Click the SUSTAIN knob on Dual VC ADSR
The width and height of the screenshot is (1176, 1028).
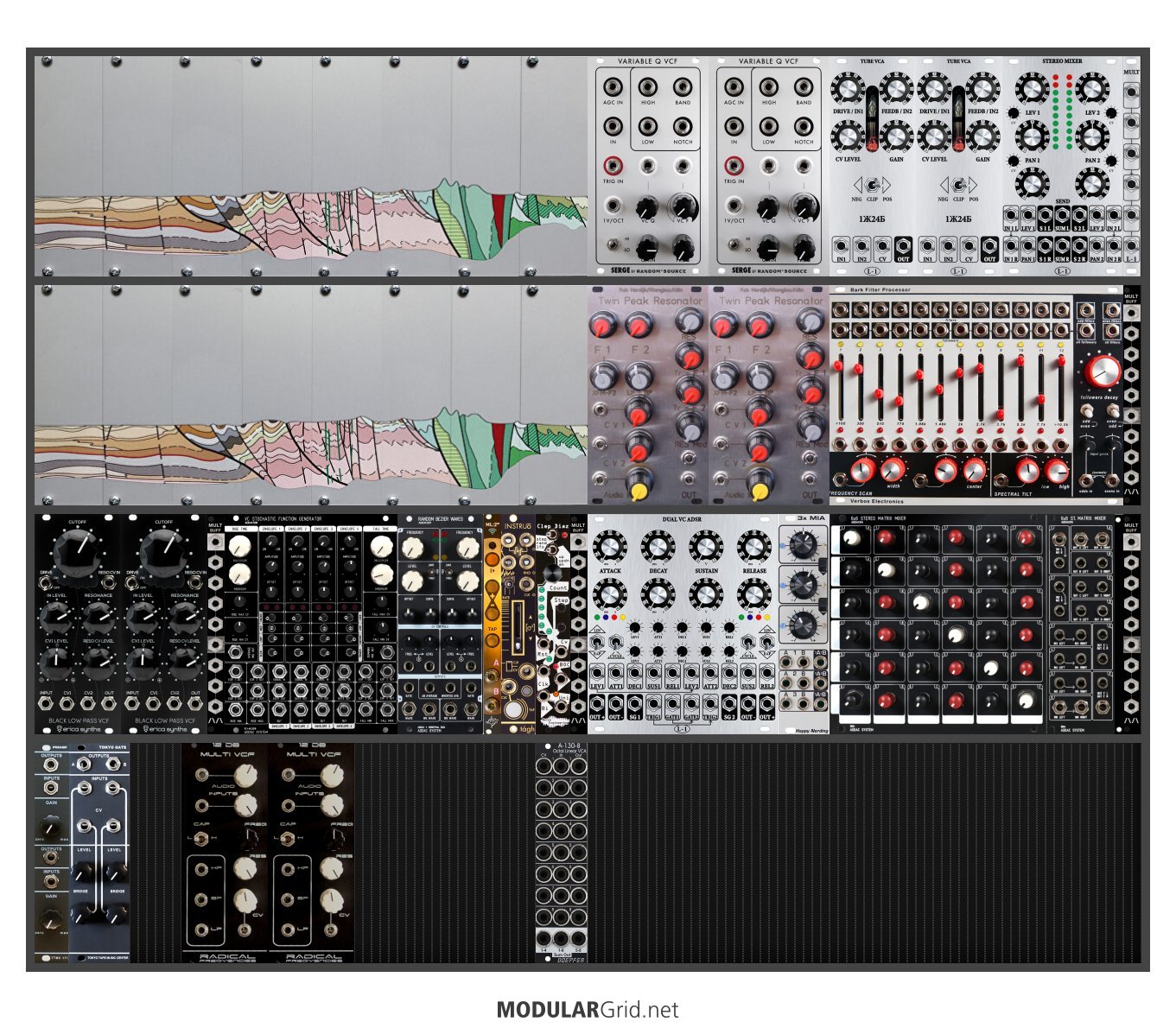tap(706, 547)
